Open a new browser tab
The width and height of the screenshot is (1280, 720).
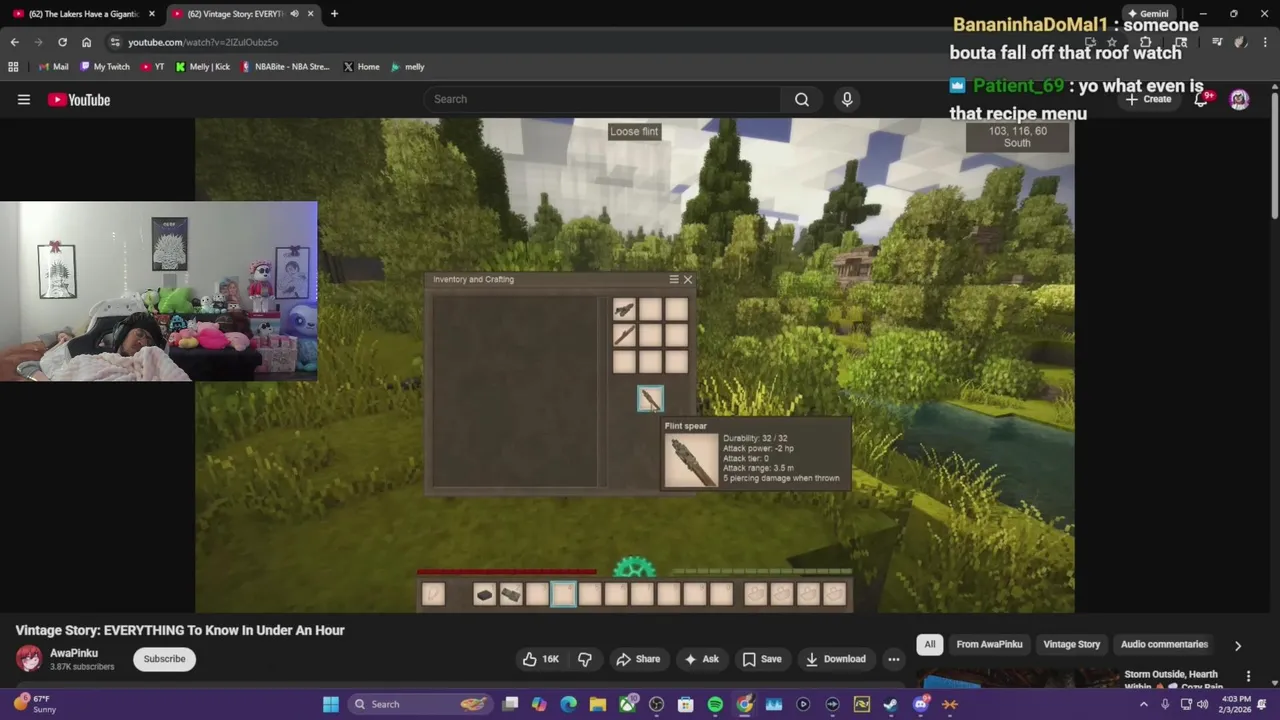click(x=334, y=14)
